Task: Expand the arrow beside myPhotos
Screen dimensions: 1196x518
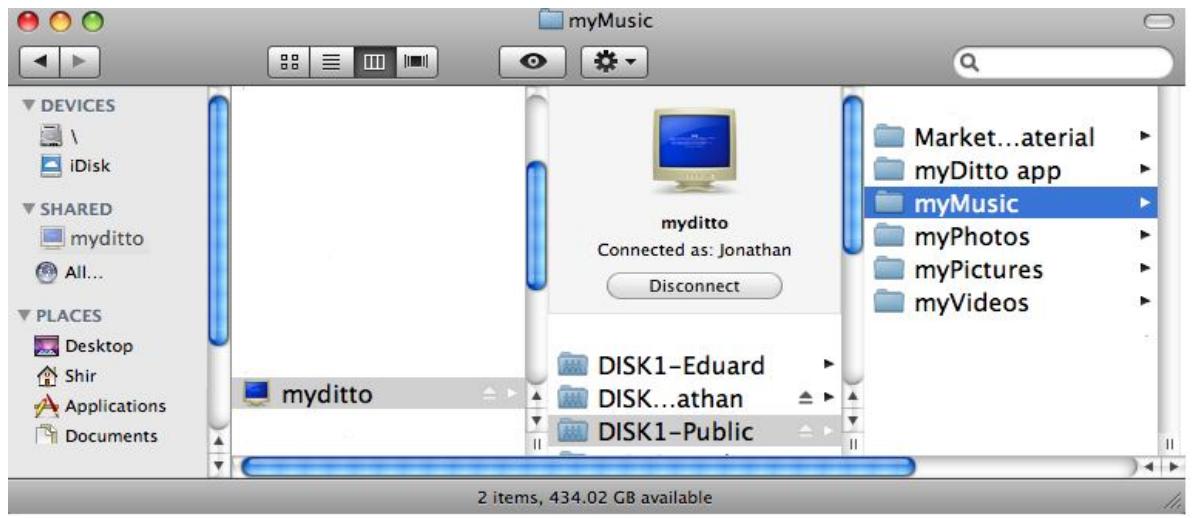Action: click(1145, 235)
